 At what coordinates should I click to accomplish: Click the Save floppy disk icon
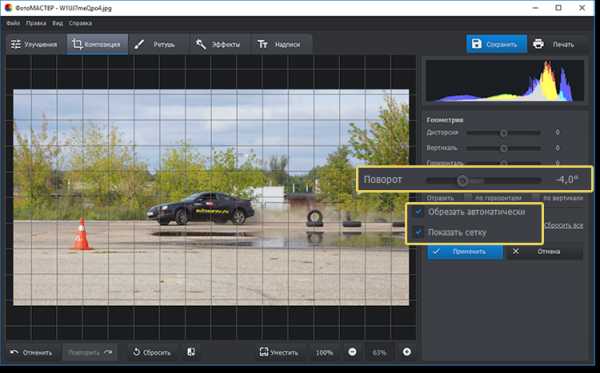[x=476, y=44]
